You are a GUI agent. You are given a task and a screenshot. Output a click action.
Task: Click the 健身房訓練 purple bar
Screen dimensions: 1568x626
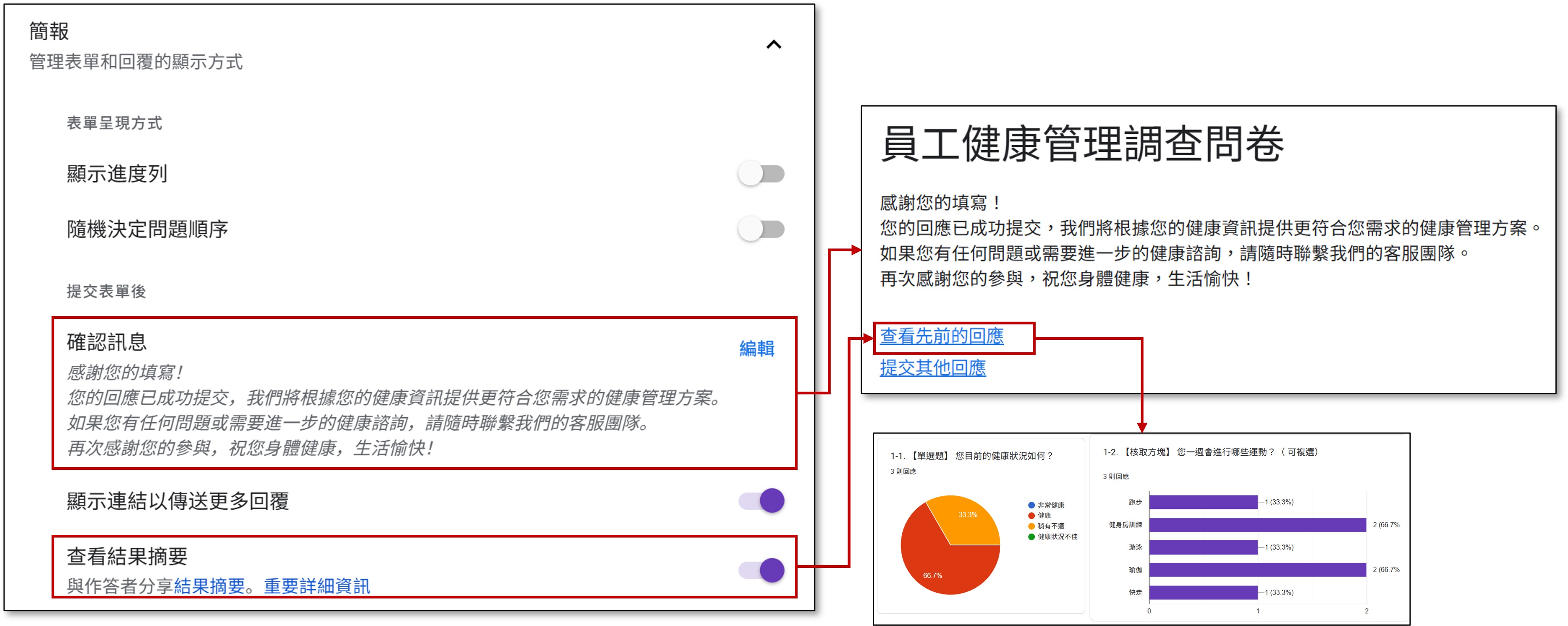pyautogui.click(x=1257, y=525)
